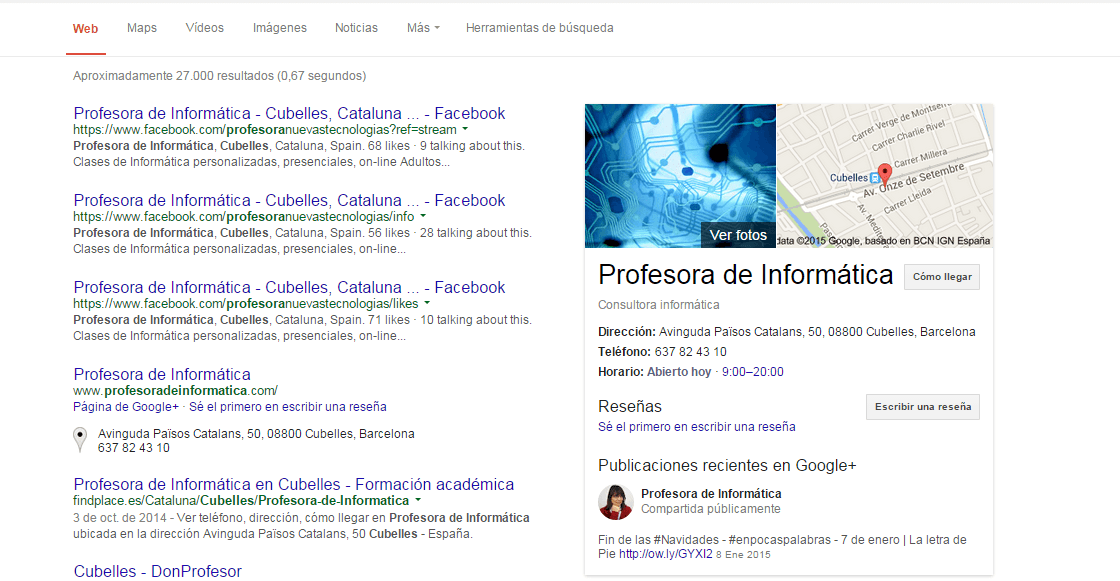
Task: Click the '8 Ene 2015' post date
Action: pyautogui.click(x=743, y=555)
